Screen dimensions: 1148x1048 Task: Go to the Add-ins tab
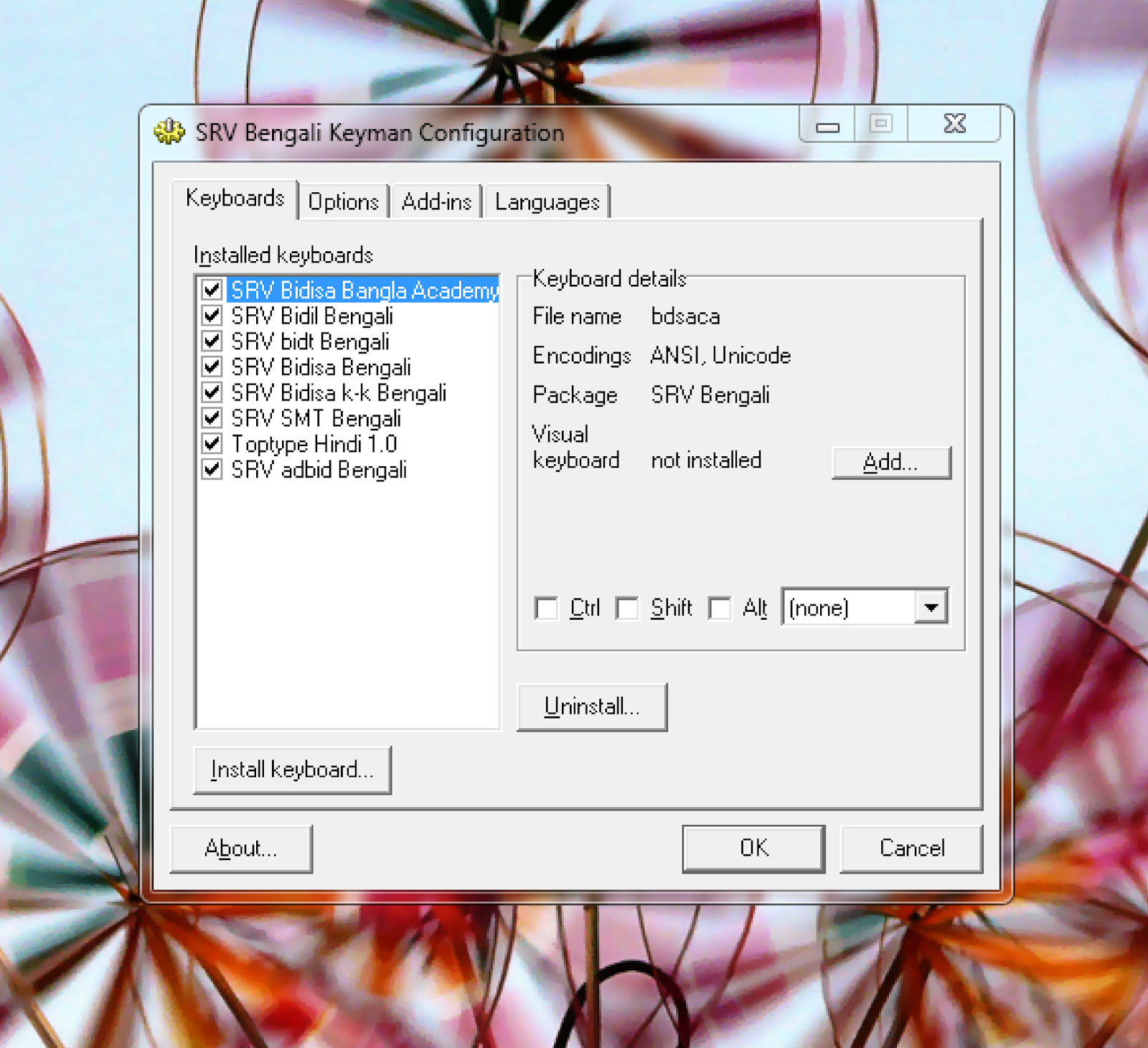tap(436, 202)
